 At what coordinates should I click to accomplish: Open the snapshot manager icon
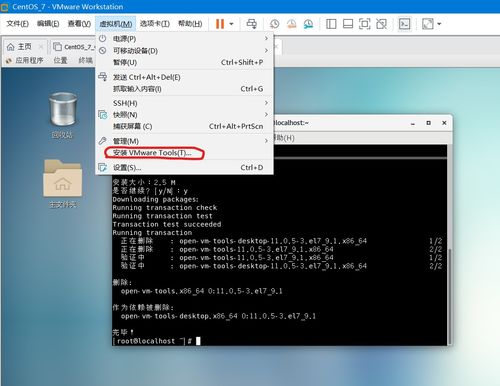pyautogui.click(x=308, y=24)
